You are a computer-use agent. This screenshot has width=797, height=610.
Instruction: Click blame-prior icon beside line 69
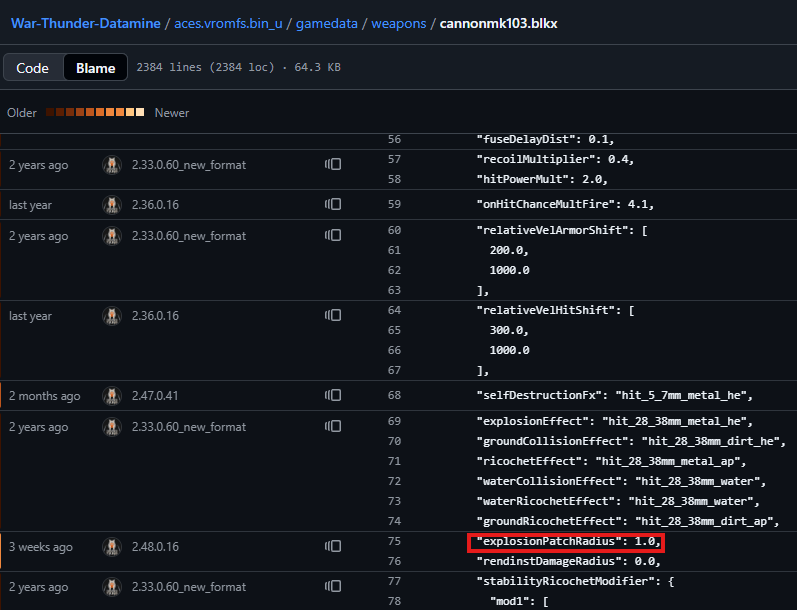pyautogui.click(x=333, y=427)
